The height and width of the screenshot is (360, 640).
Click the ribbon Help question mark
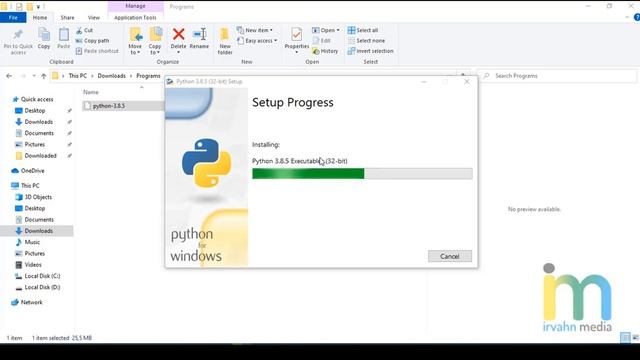637,17
